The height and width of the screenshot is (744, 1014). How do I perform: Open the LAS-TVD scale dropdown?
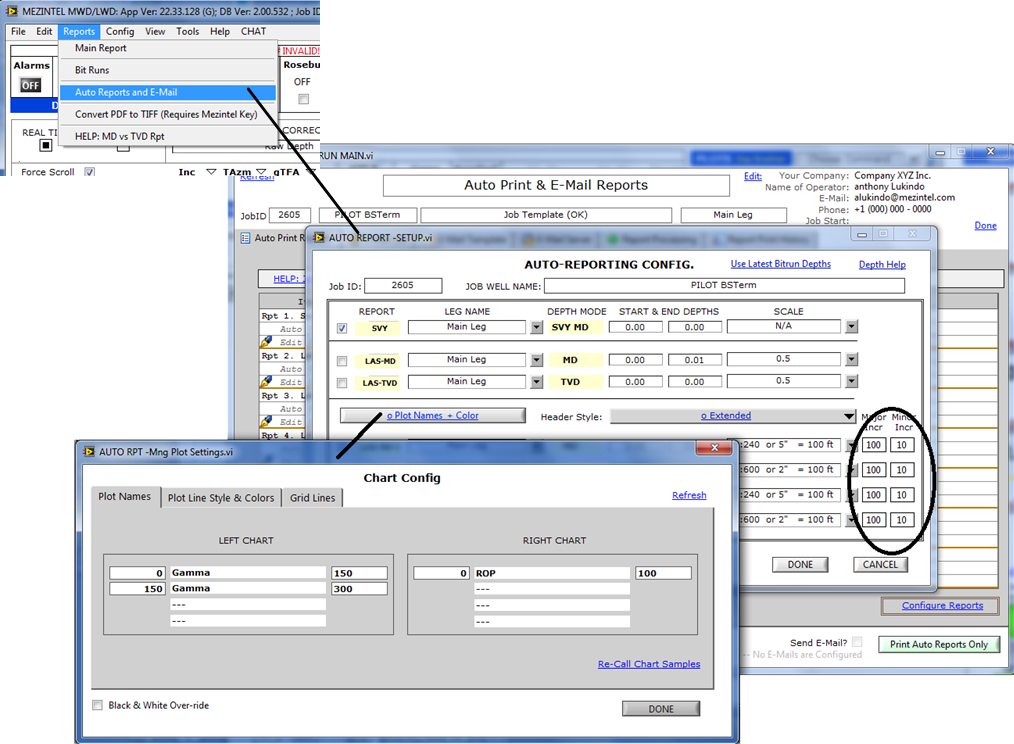[x=852, y=381]
